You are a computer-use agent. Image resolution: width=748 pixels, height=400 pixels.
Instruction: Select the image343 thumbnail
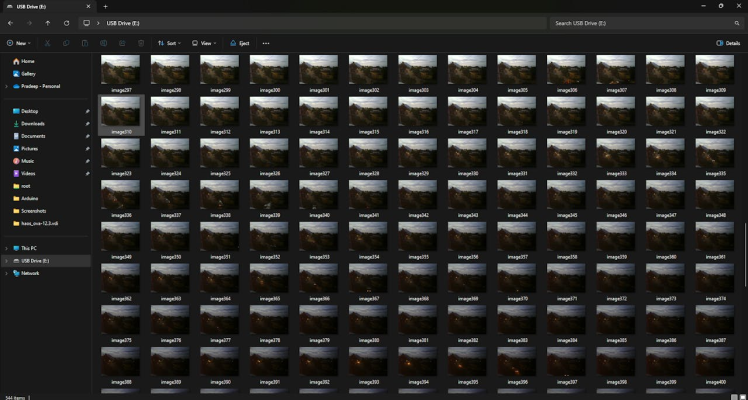pos(467,195)
